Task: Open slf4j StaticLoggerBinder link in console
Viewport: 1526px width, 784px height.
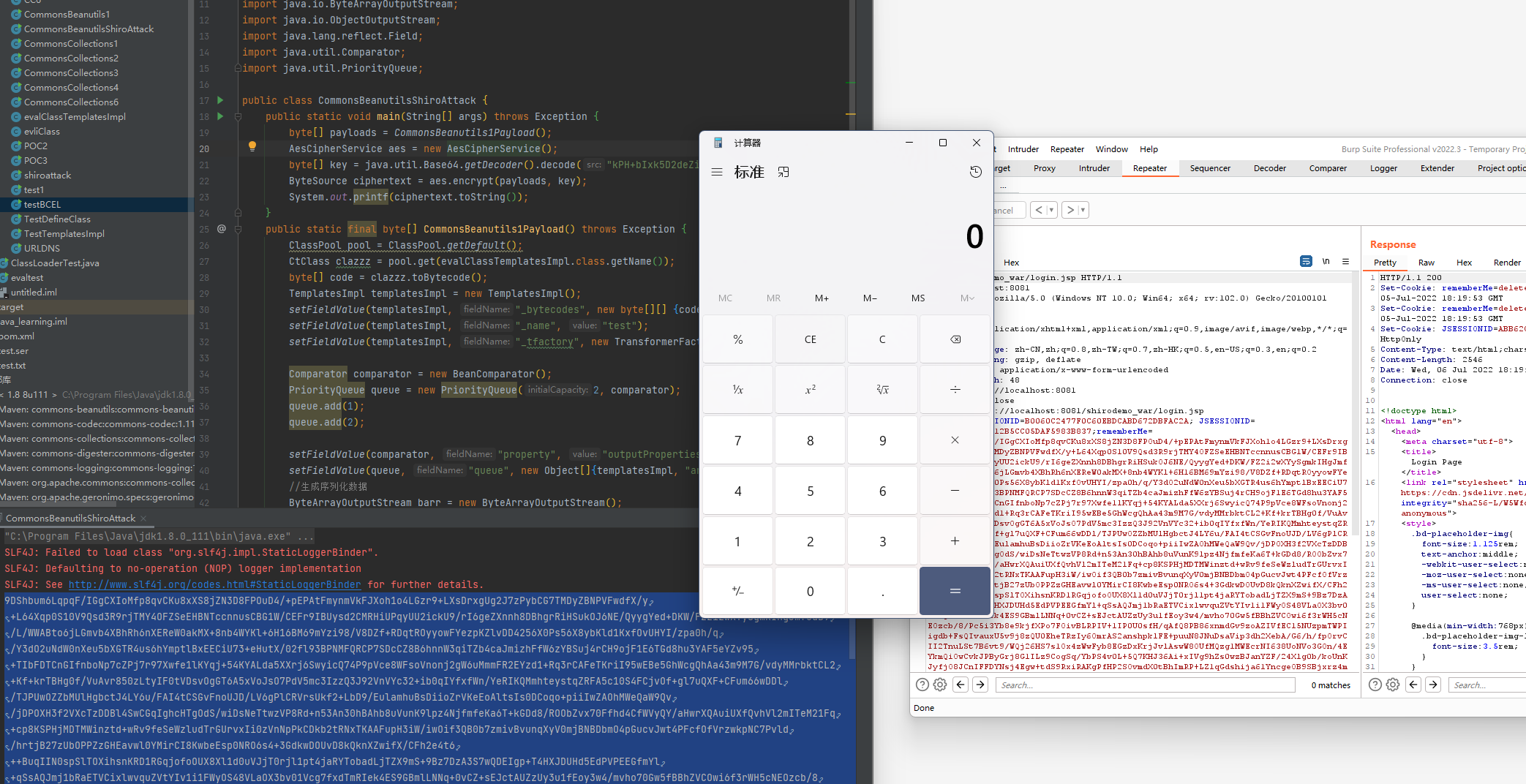Action: click(214, 584)
